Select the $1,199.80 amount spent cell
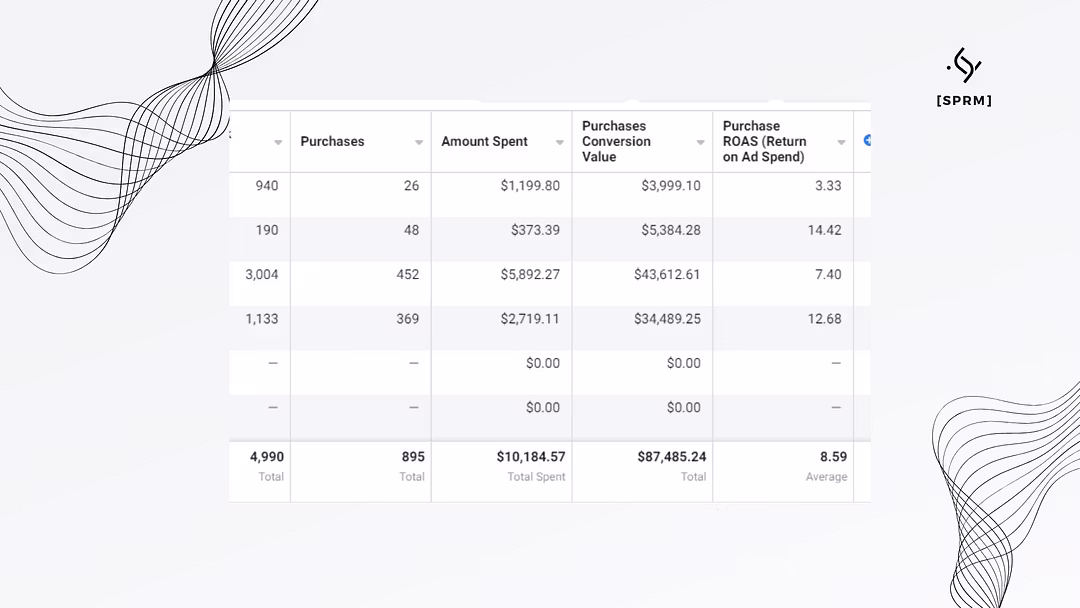The width and height of the screenshot is (1080, 608). point(530,186)
